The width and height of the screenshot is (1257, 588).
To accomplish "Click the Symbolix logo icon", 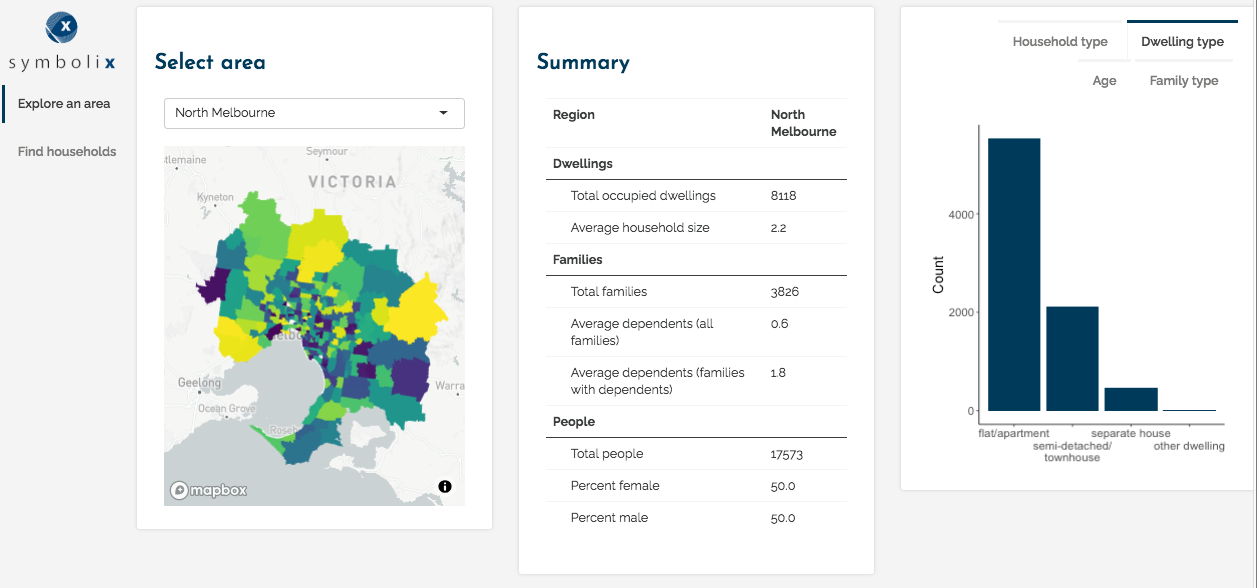I will pyautogui.click(x=62, y=27).
